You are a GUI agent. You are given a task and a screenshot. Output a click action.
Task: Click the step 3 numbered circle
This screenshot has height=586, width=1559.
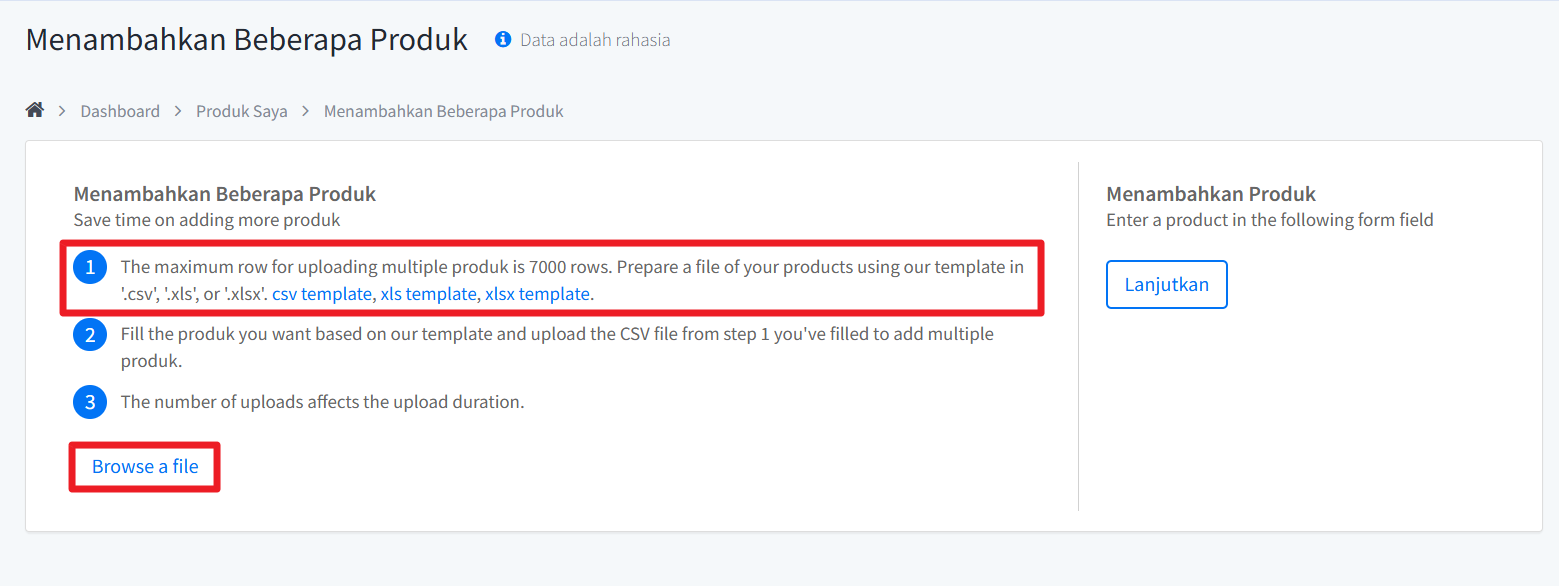pos(90,402)
